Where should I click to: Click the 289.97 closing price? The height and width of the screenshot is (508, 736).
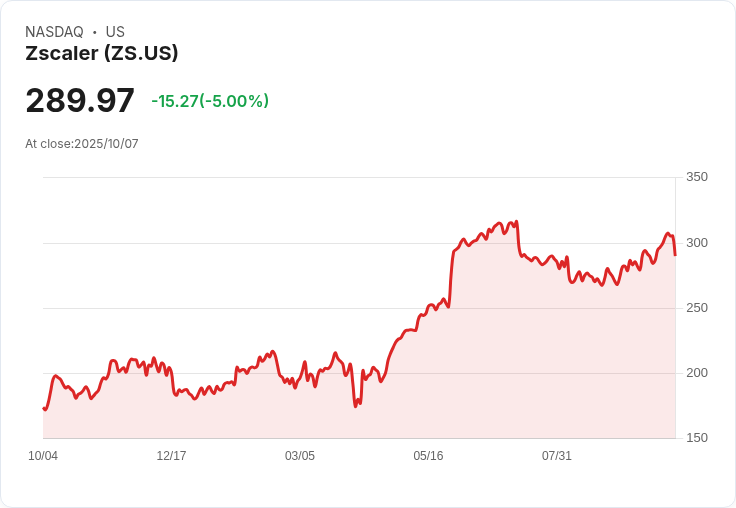coord(80,101)
